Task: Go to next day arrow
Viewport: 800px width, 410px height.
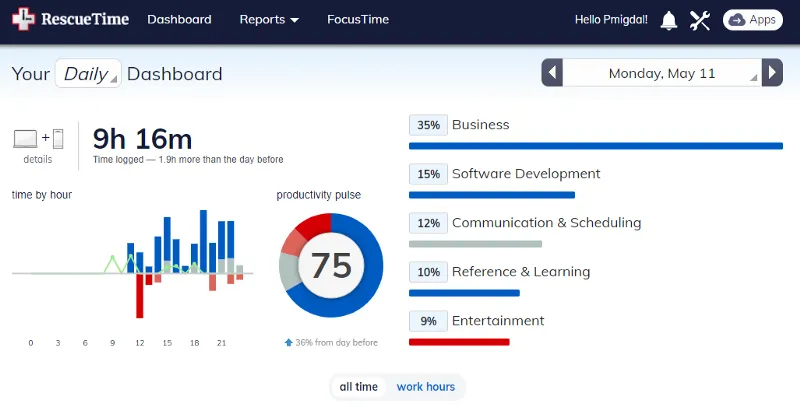Action: (771, 73)
